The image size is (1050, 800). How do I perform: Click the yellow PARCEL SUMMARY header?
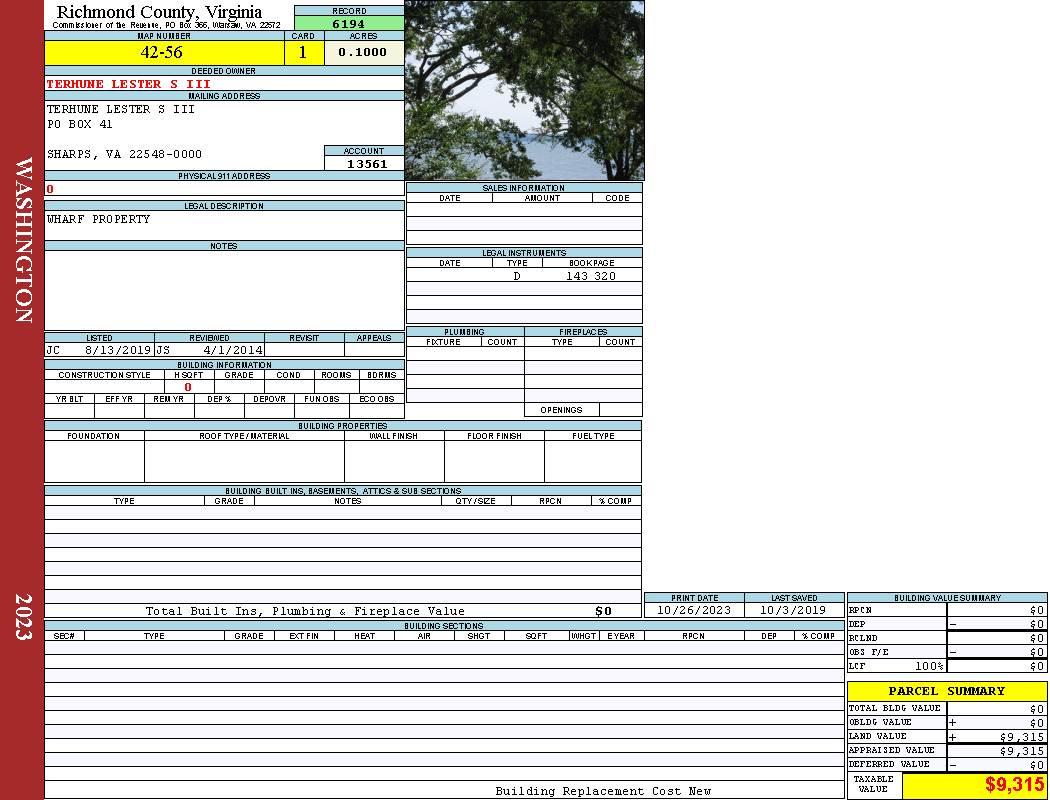point(946,691)
